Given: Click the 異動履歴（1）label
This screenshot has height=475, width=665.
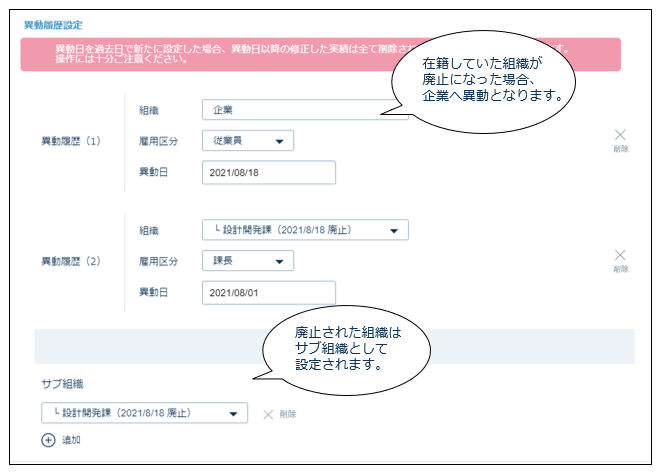Looking at the screenshot, I should click(71, 141).
